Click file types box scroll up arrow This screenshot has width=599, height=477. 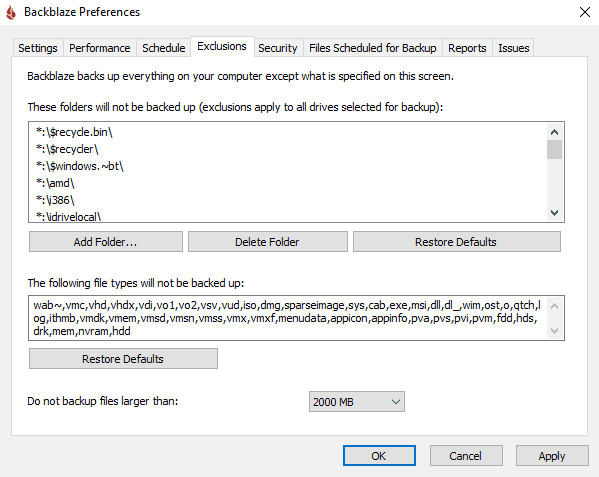(555, 306)
